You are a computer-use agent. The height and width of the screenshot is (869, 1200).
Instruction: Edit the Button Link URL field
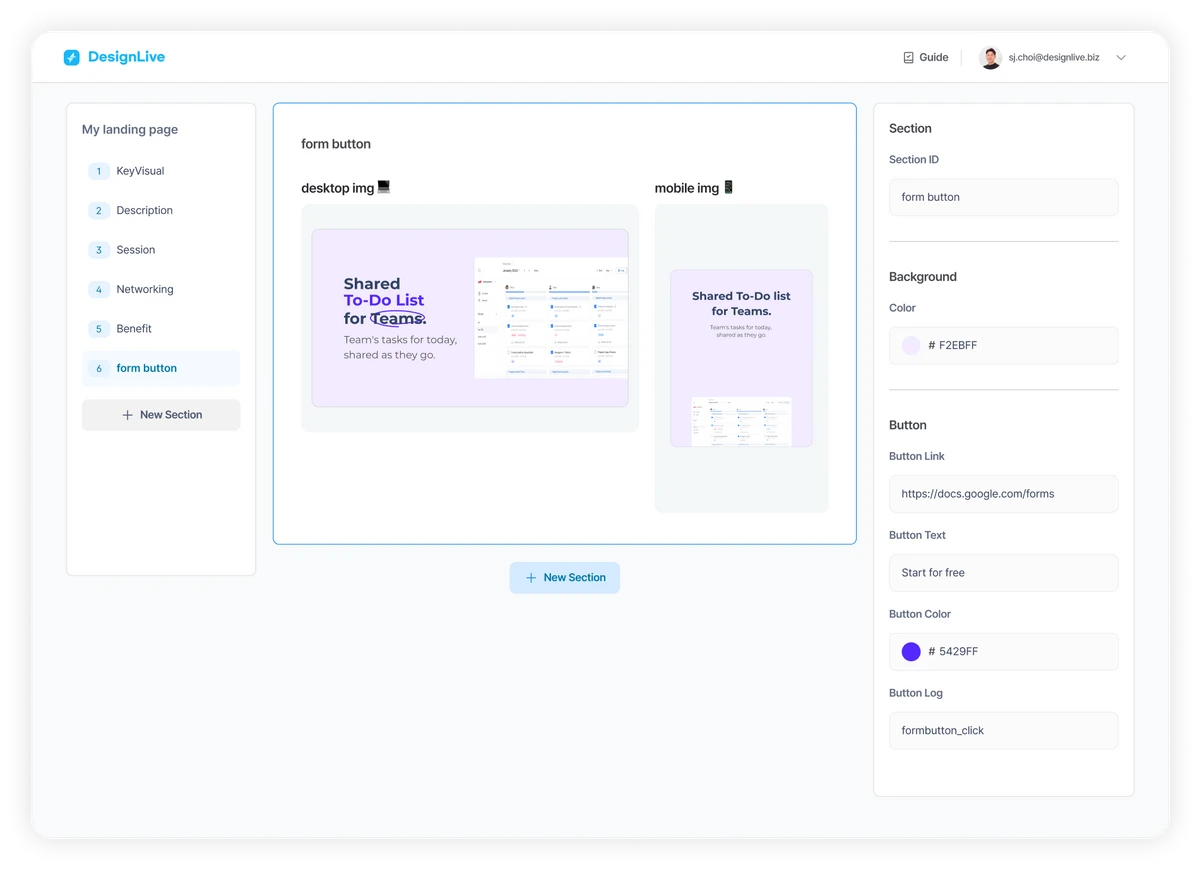coord(1004,494)
